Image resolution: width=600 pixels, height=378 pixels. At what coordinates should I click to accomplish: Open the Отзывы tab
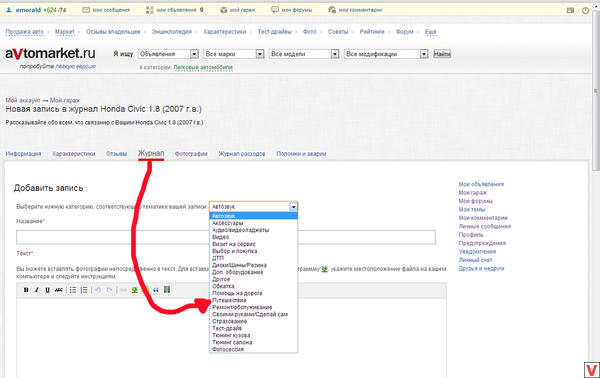point(116,154)
